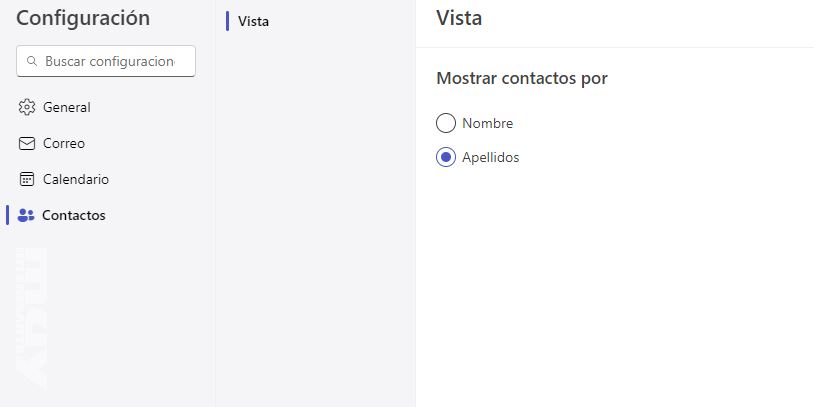Go to the Correo settings label
The width and height of the screenshot is (814, 407).
[64, 143]
